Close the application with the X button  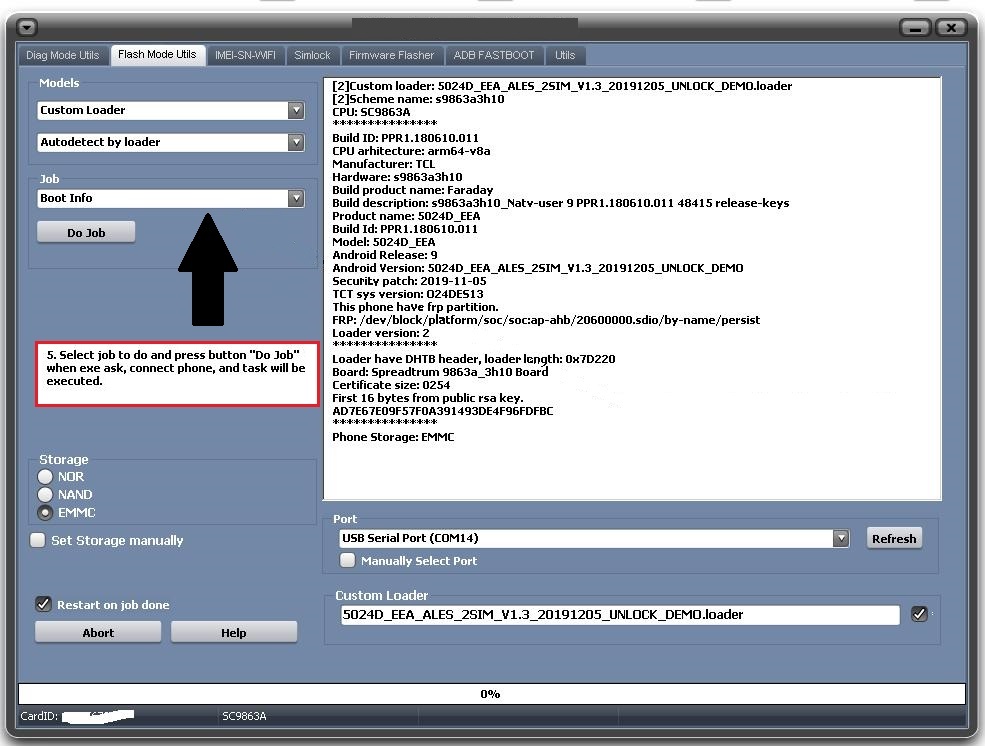(x=951, y=27)
